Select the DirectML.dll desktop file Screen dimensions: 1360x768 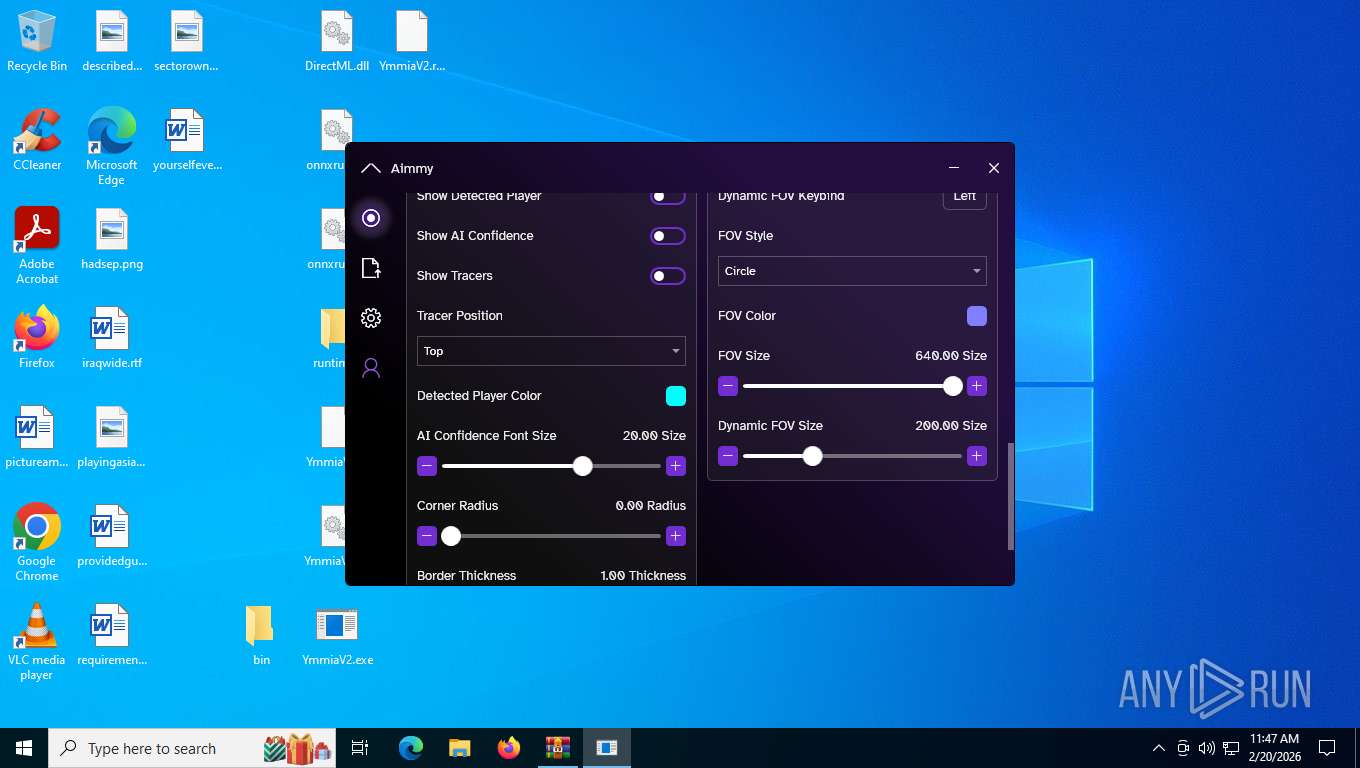point(337,41)
